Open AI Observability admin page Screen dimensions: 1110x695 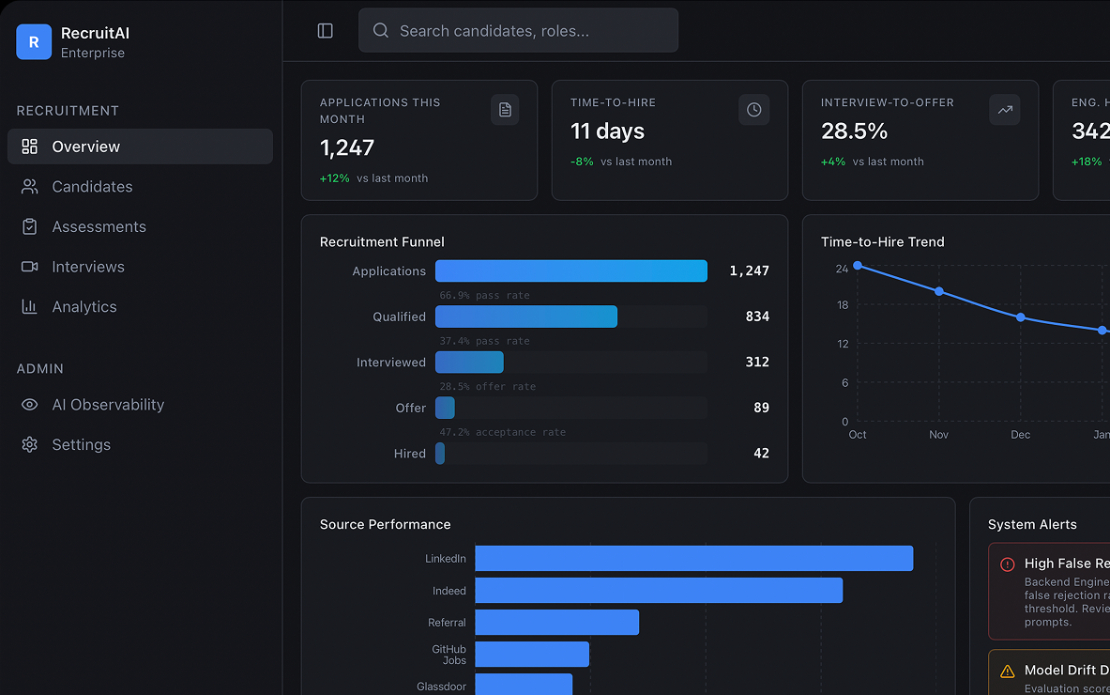point(140,404)
